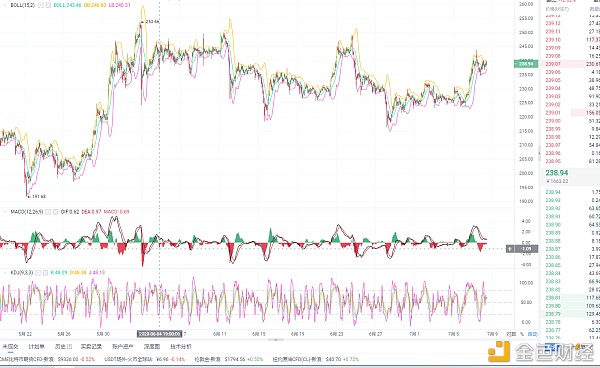
Task: Toggle percentage scale % button
Action: tap(522, 334)
